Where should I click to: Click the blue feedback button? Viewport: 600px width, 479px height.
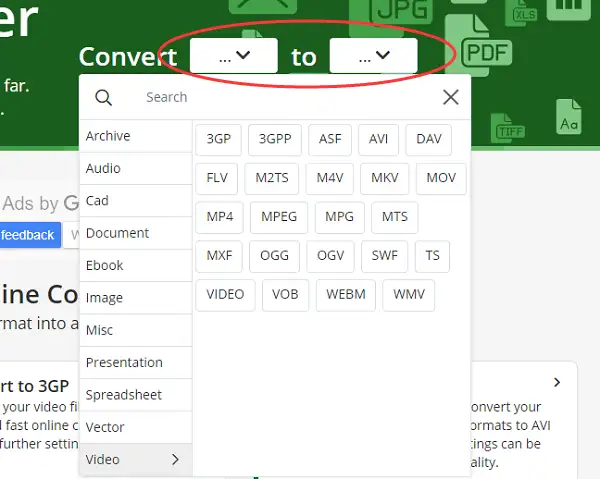(30, 235)
